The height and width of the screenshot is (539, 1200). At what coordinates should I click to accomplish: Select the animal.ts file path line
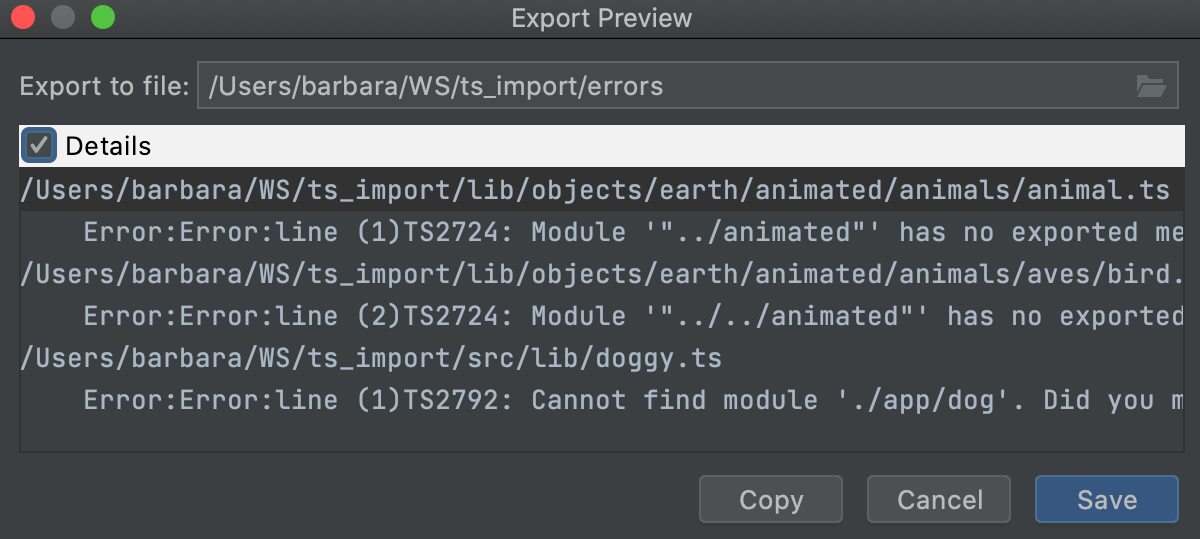pos(594,190)
